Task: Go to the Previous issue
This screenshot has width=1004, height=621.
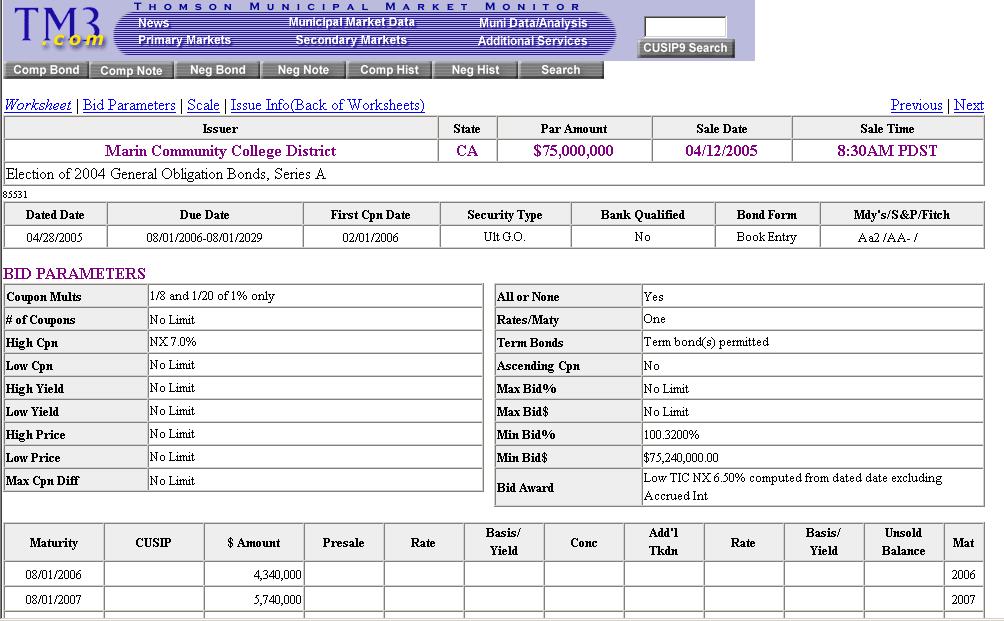Action: click(916, 105)
